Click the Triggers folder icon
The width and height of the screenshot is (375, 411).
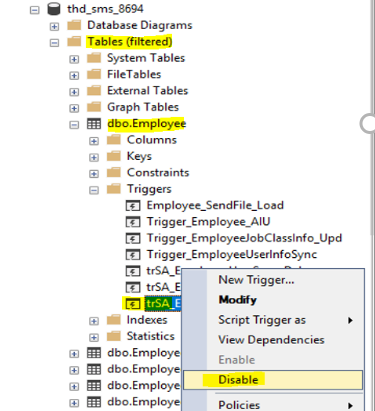(114, 188)
